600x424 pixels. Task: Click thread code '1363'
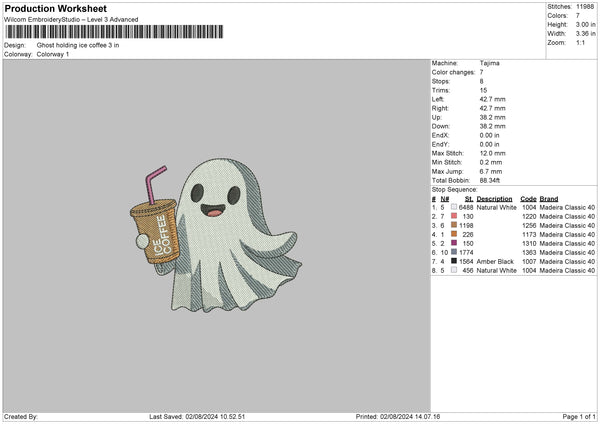[x=529, y=253]
